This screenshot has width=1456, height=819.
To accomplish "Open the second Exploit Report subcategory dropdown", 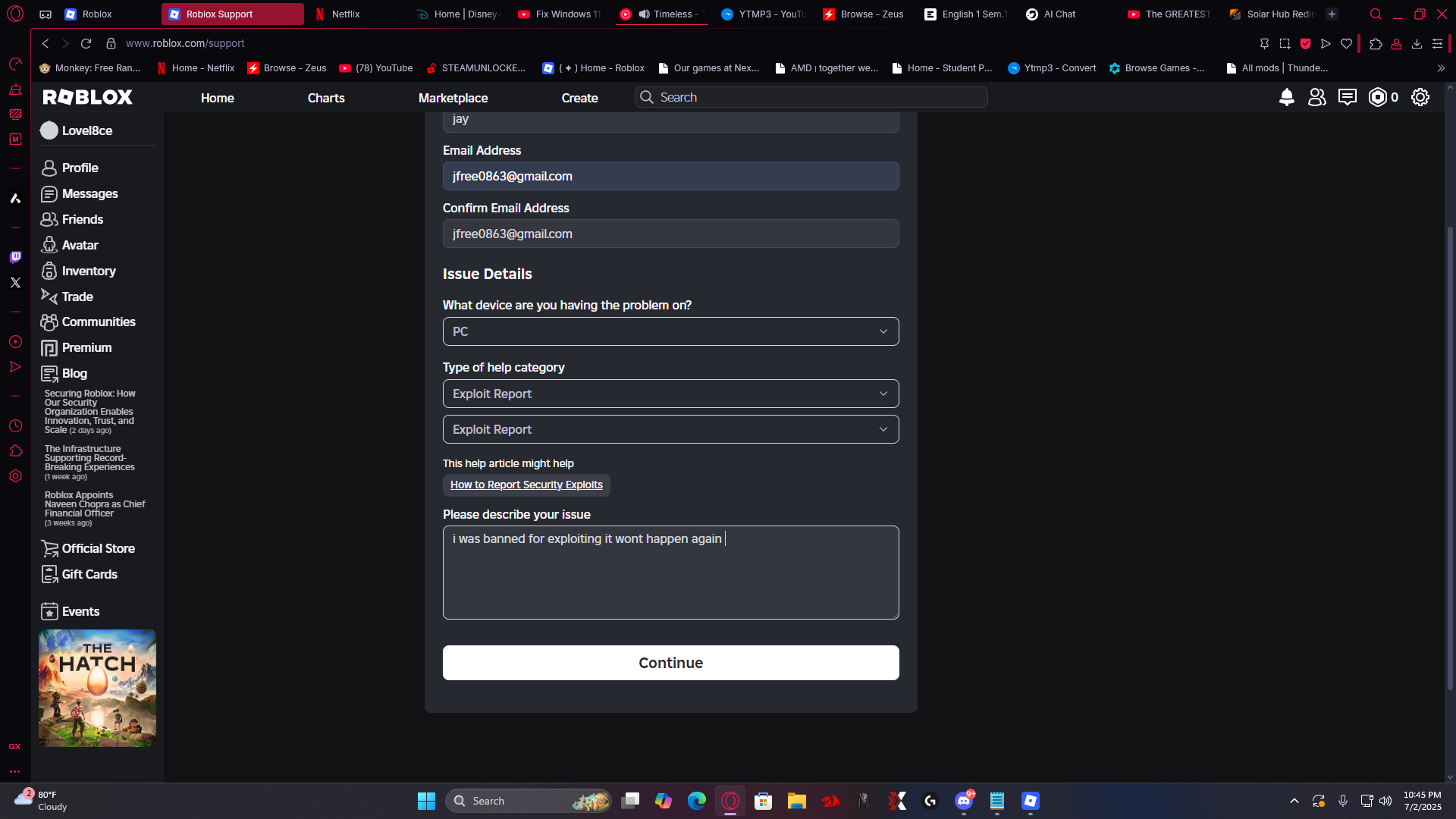I will click(670, 429).
